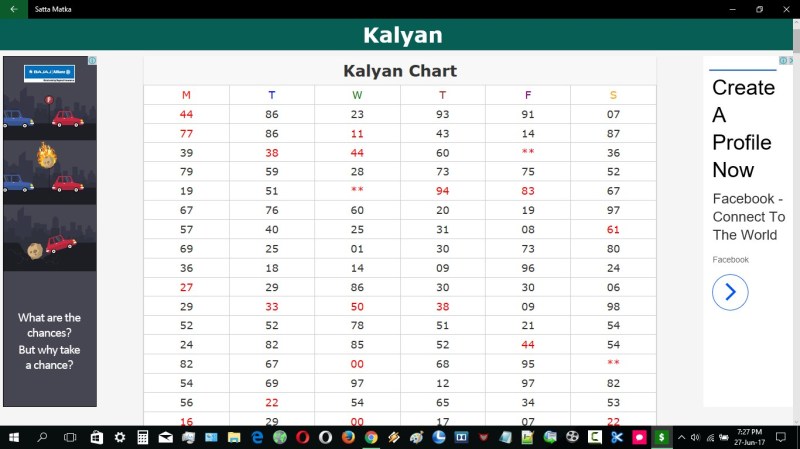Open Windows Store from the taskbar
800x449 pixels.
coord(96,437)
